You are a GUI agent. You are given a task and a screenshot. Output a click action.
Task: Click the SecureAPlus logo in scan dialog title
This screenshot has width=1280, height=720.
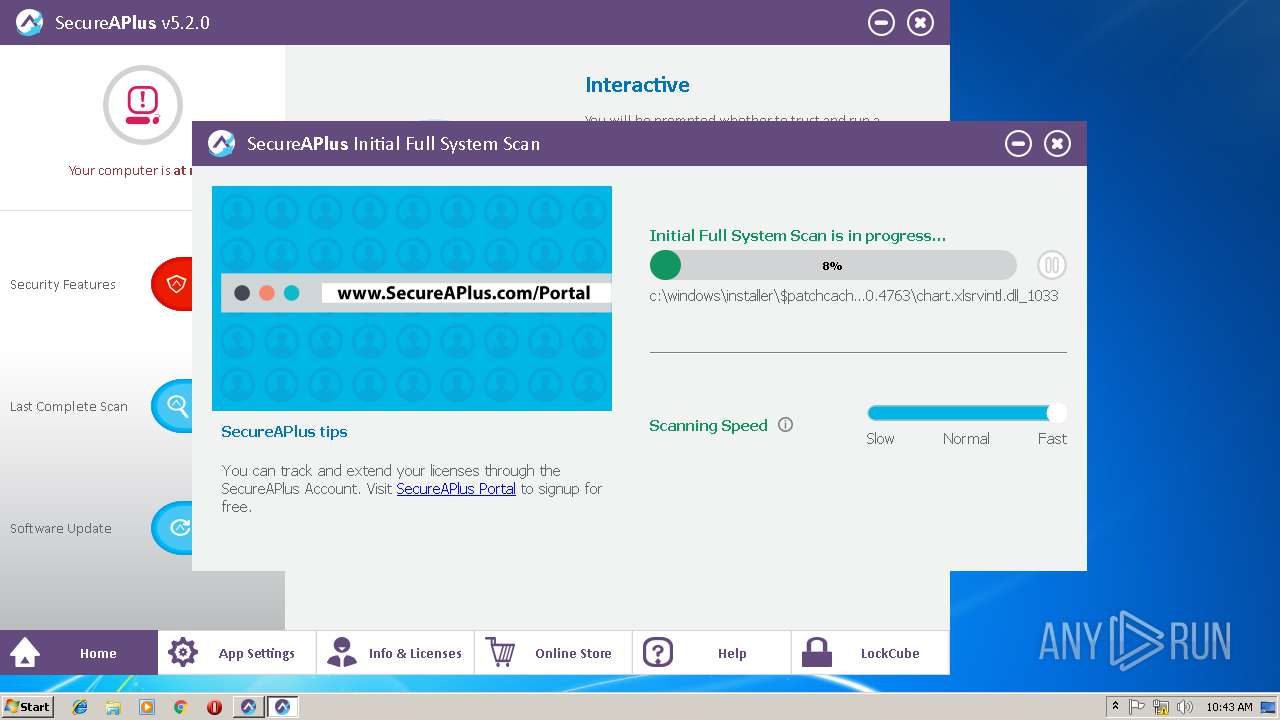[221, 144]
